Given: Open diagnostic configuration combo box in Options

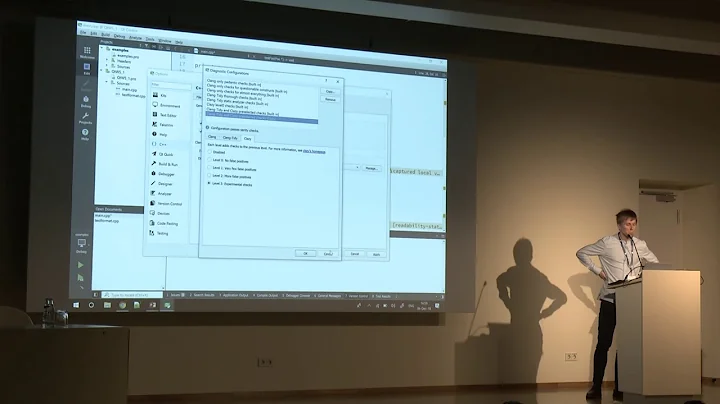Looking at the screenshot, I should (353, 168).
